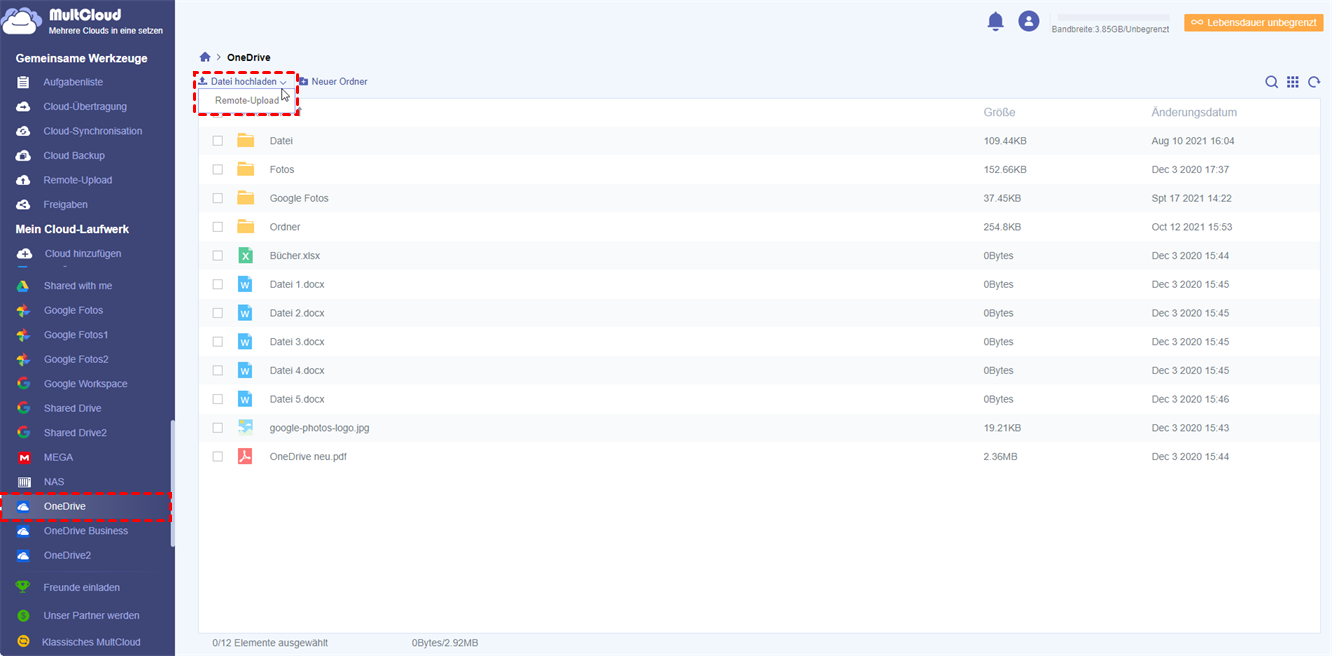Check the Fotos folder checkbox
Image resolution: width=1332 pixels, height=656 pixels.
click(x=218, y=170)
